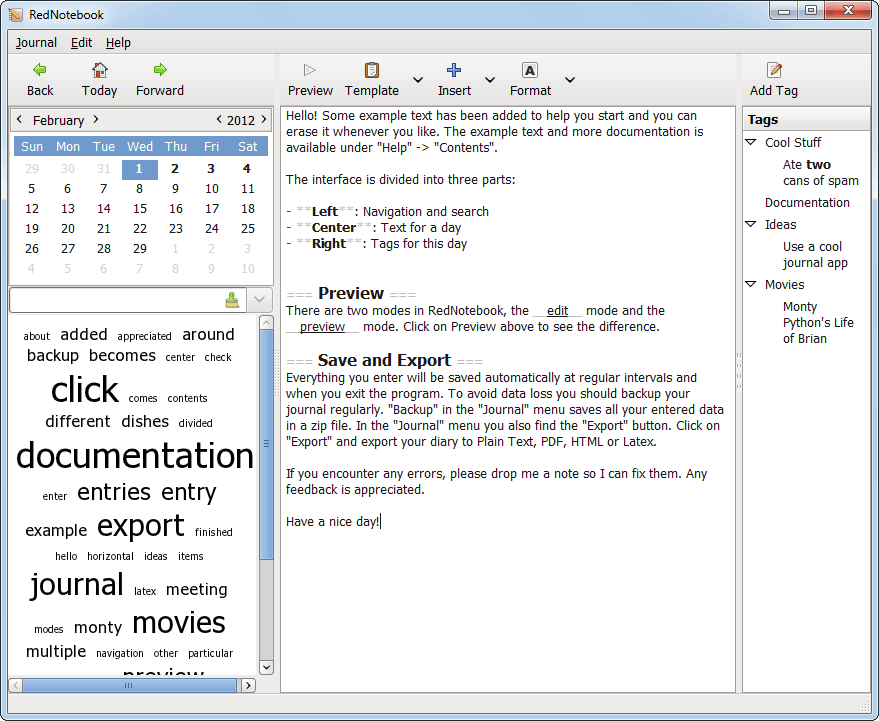Click the word 'documentation' in the word cloud

135,456
